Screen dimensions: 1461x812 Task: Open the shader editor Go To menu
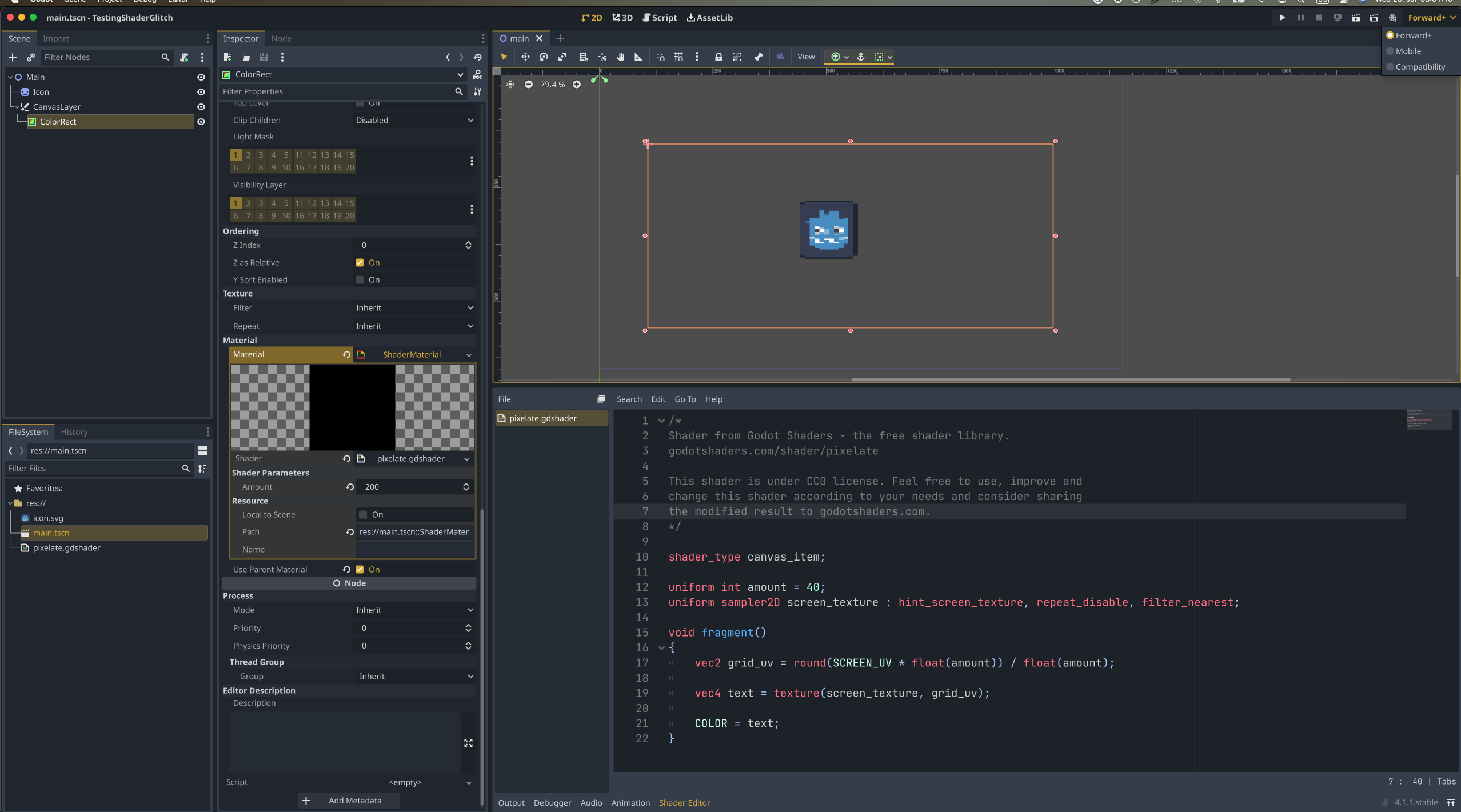coord(685,399)
